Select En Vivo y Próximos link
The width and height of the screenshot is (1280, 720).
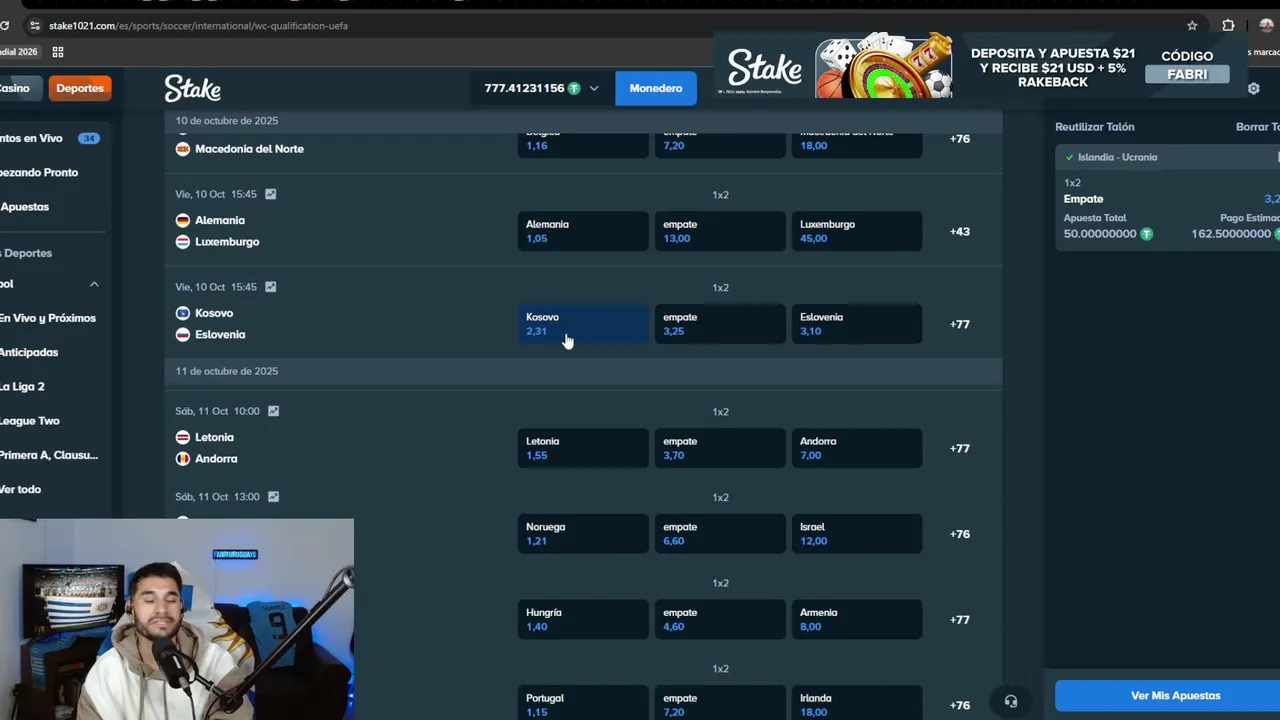(48, 318)
